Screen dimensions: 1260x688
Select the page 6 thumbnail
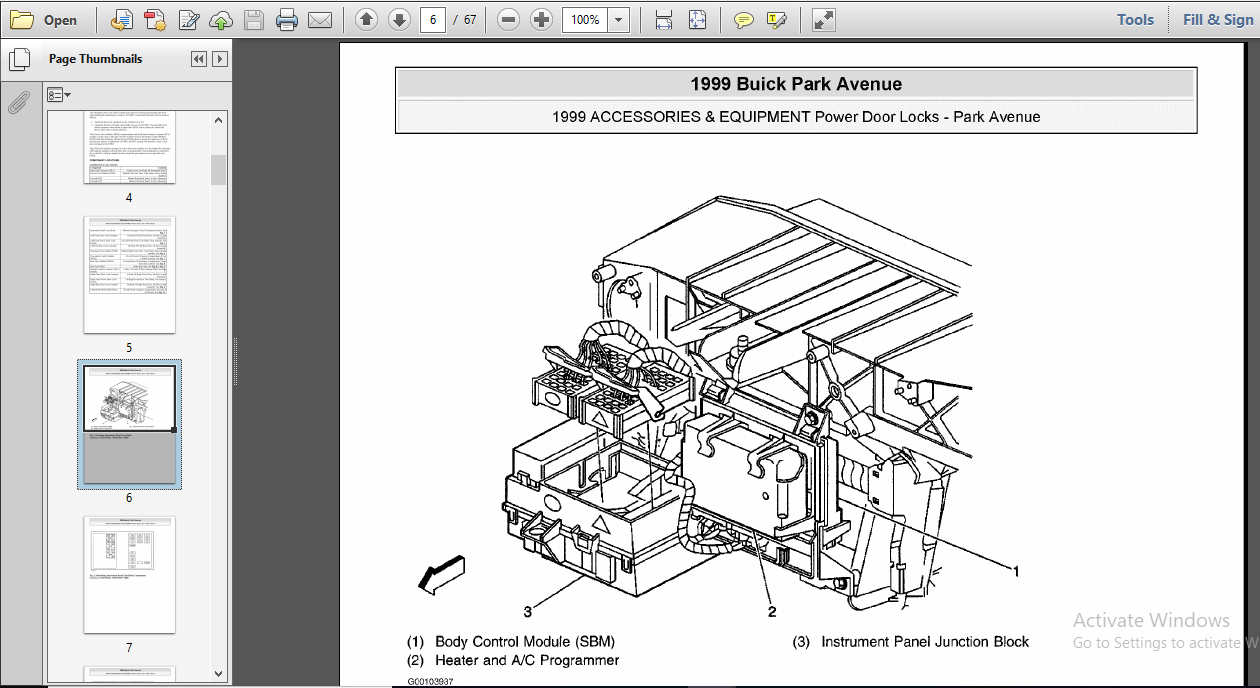(129, 424)
